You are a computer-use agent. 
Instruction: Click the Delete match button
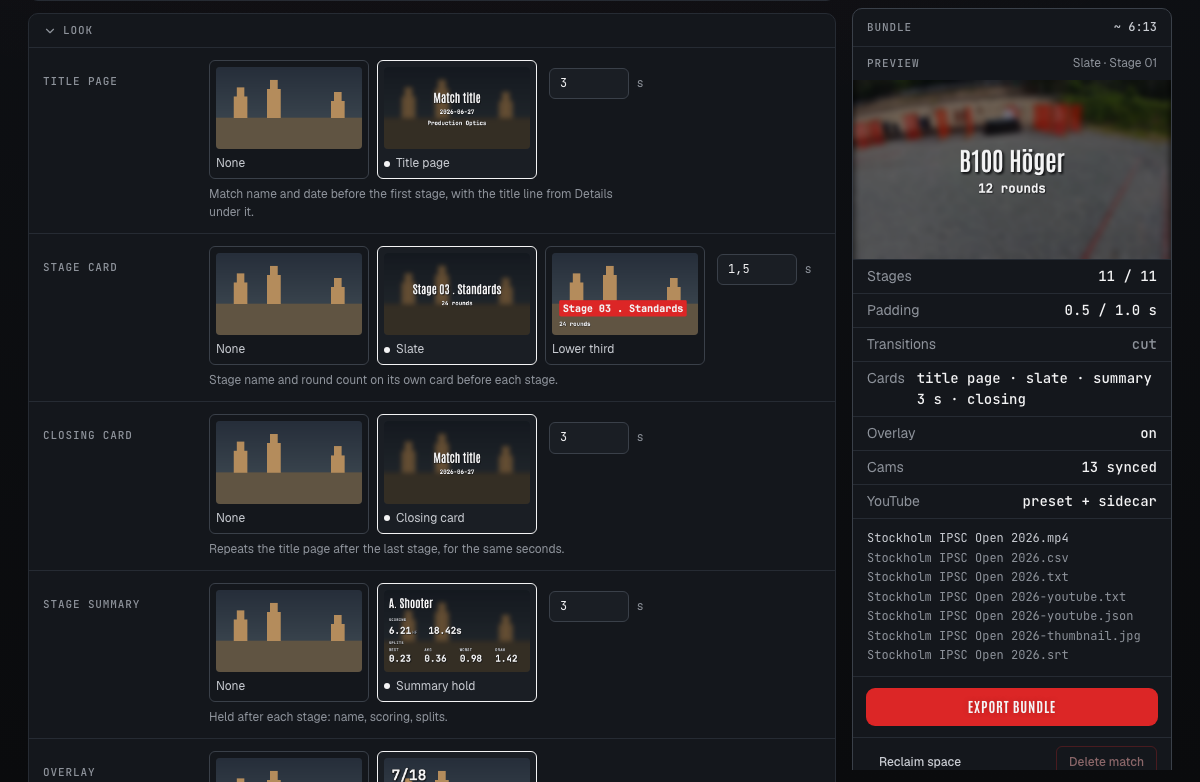pos(1106,762)
